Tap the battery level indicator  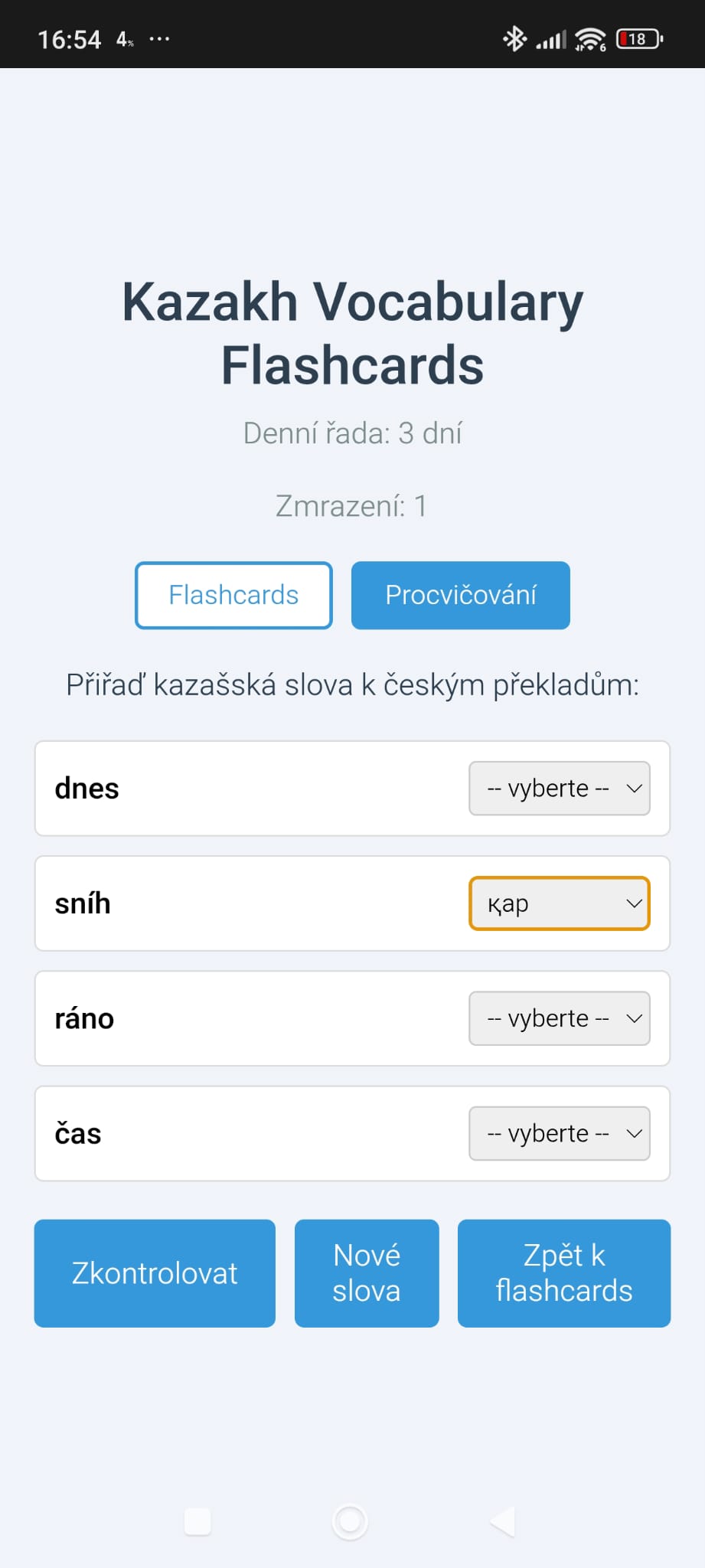tap(639, 38)
